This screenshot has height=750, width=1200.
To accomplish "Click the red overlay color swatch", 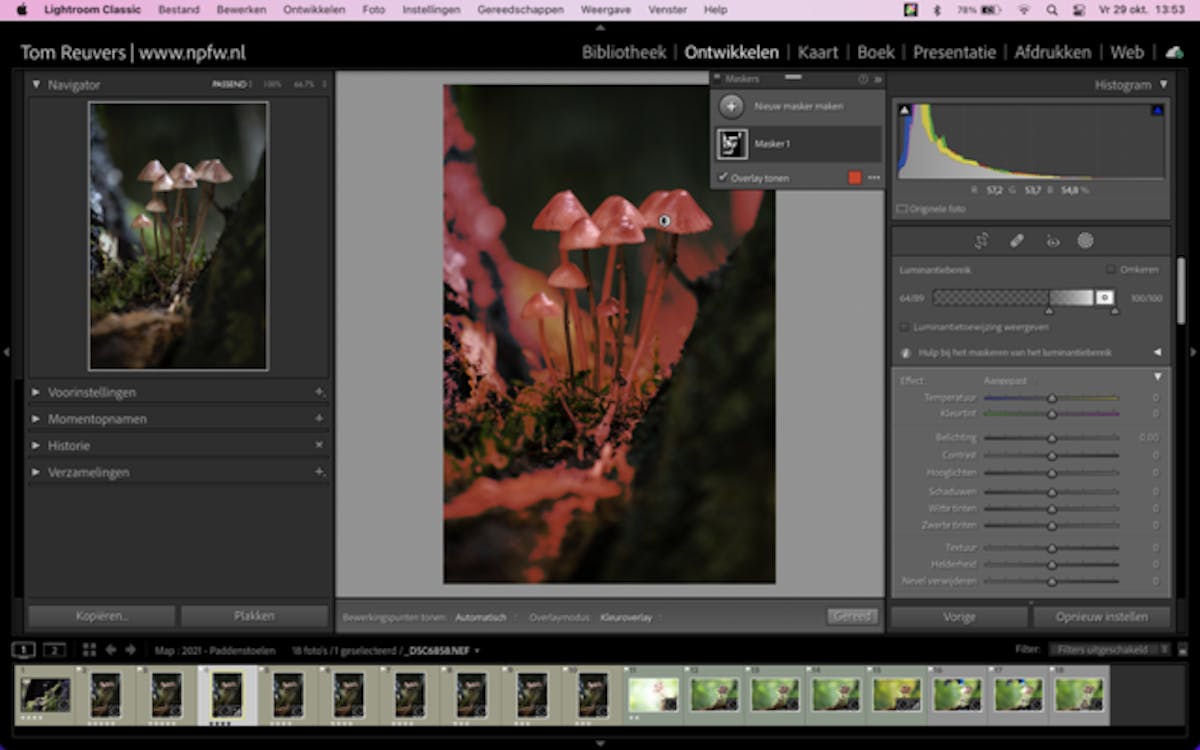I will pos(854,178).
